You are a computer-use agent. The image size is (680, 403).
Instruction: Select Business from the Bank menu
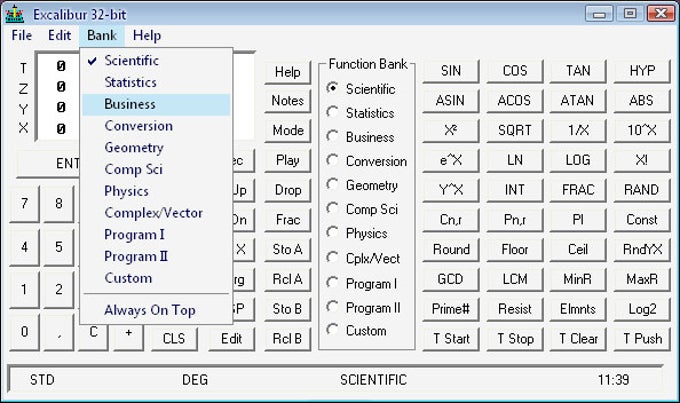coord(156,105)
